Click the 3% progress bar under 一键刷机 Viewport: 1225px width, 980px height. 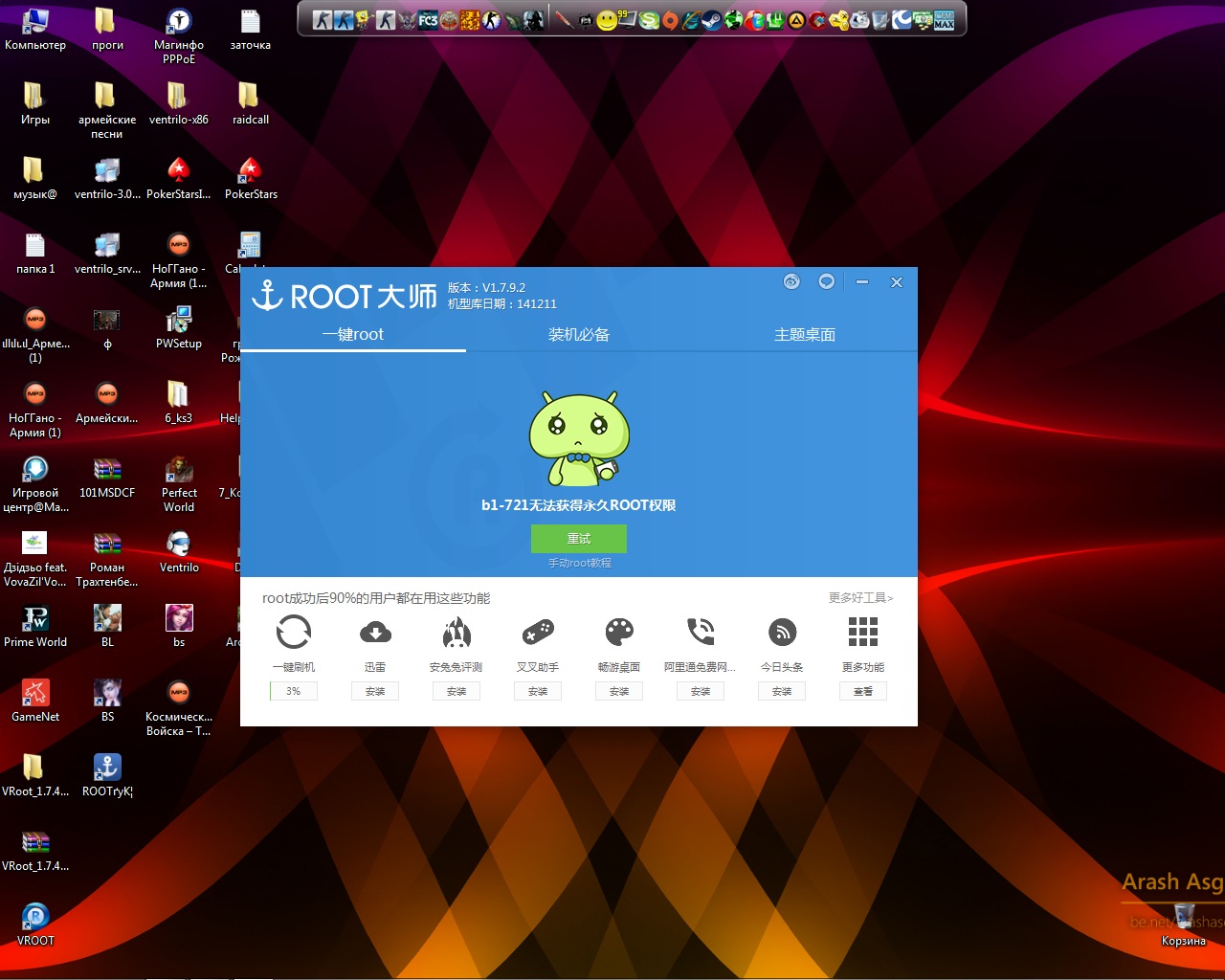click(293, 691)
